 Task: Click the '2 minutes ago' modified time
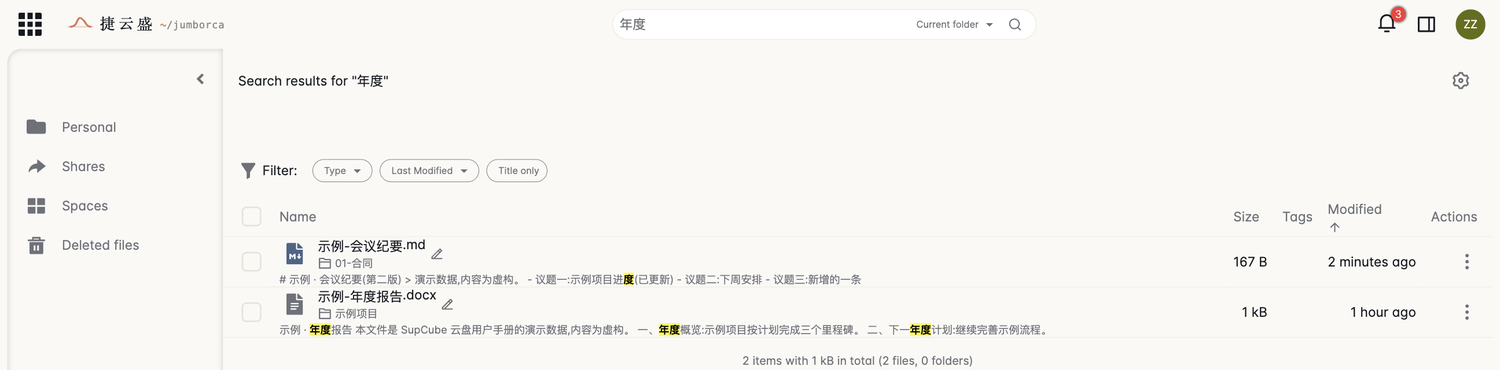tap(1372, 262)
